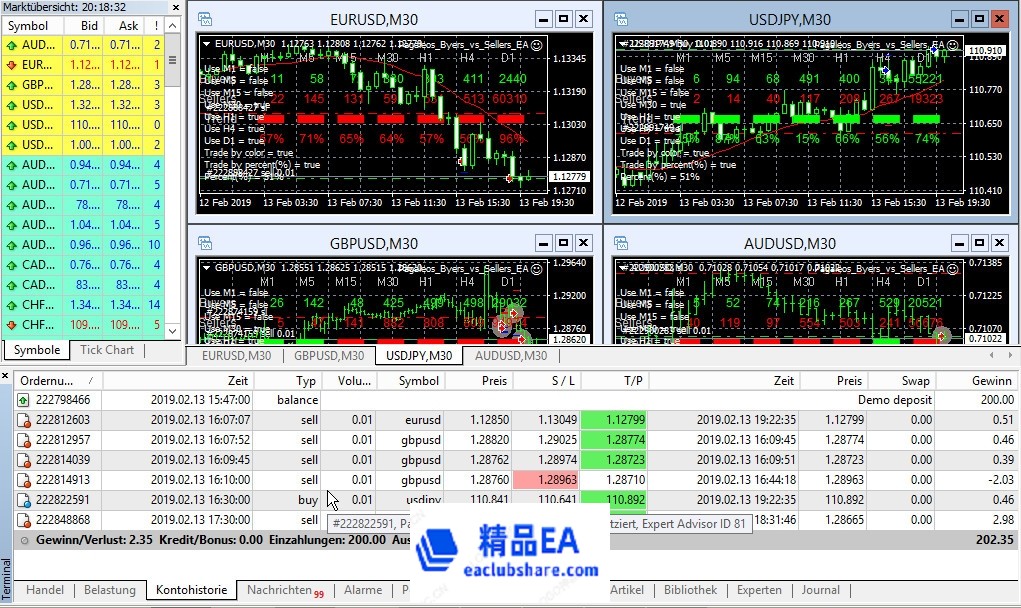Click the Symbol column header in Market Watch
1021x608 pixels.
point(33,25)
